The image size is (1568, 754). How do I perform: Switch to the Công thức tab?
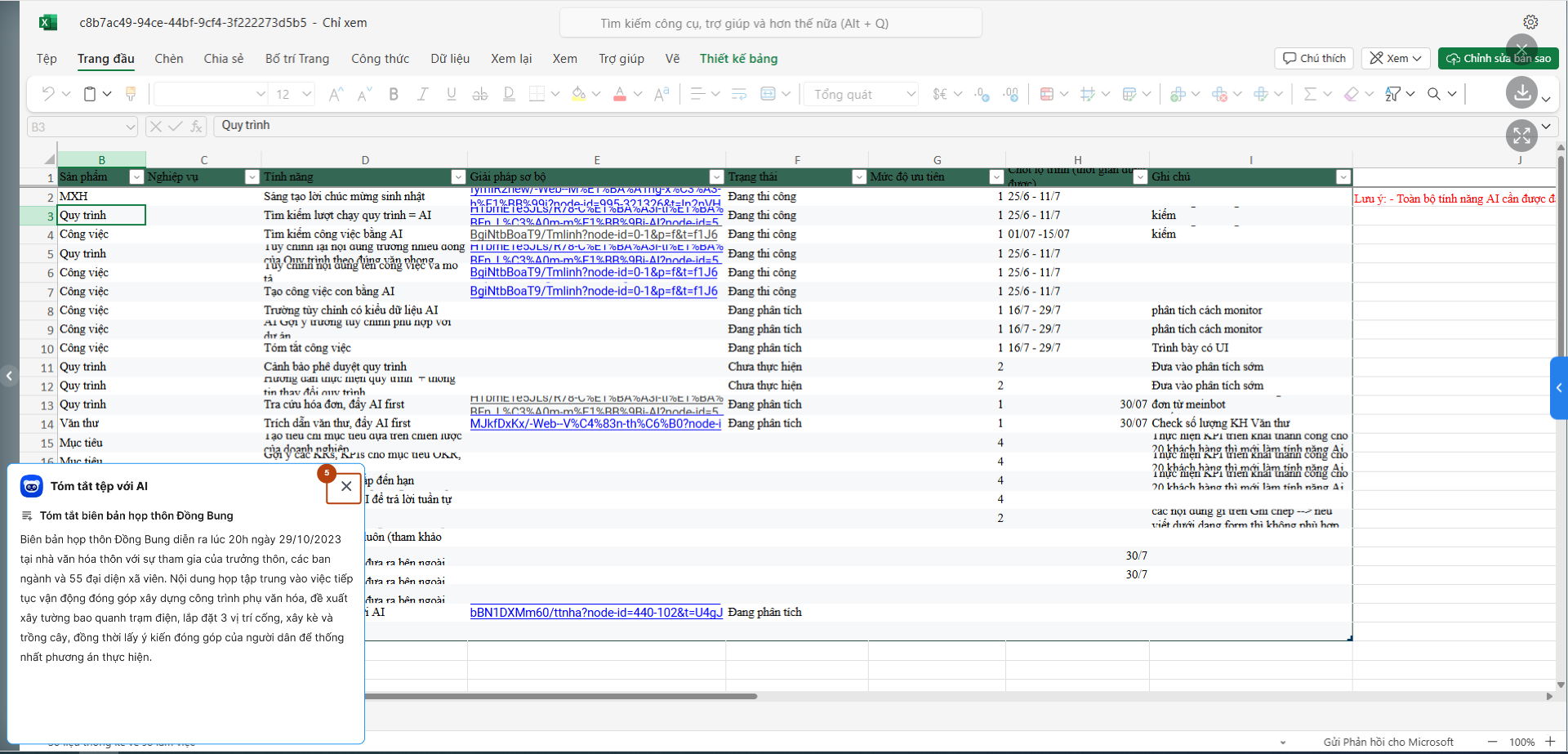(x=380, y=59)
